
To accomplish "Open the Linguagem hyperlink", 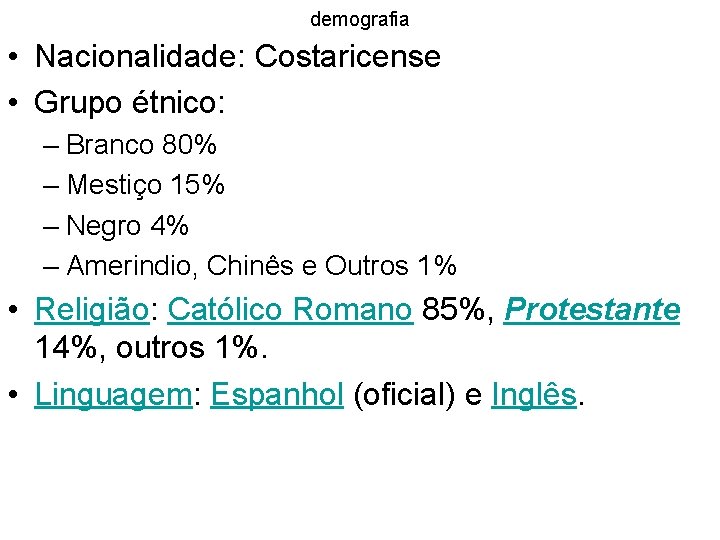I will [x=113, y=395].
